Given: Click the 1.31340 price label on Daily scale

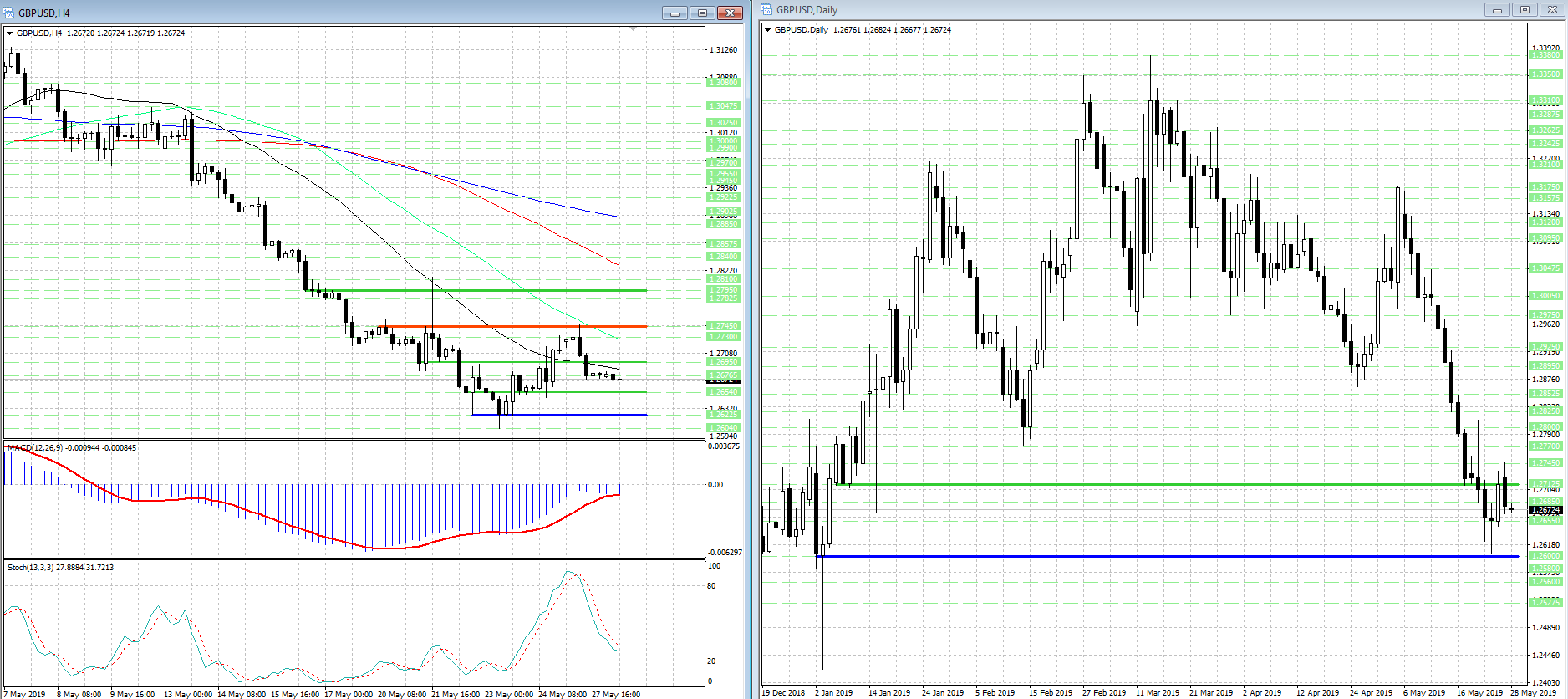Looking at the screenshot, I should coord(1546,214).
